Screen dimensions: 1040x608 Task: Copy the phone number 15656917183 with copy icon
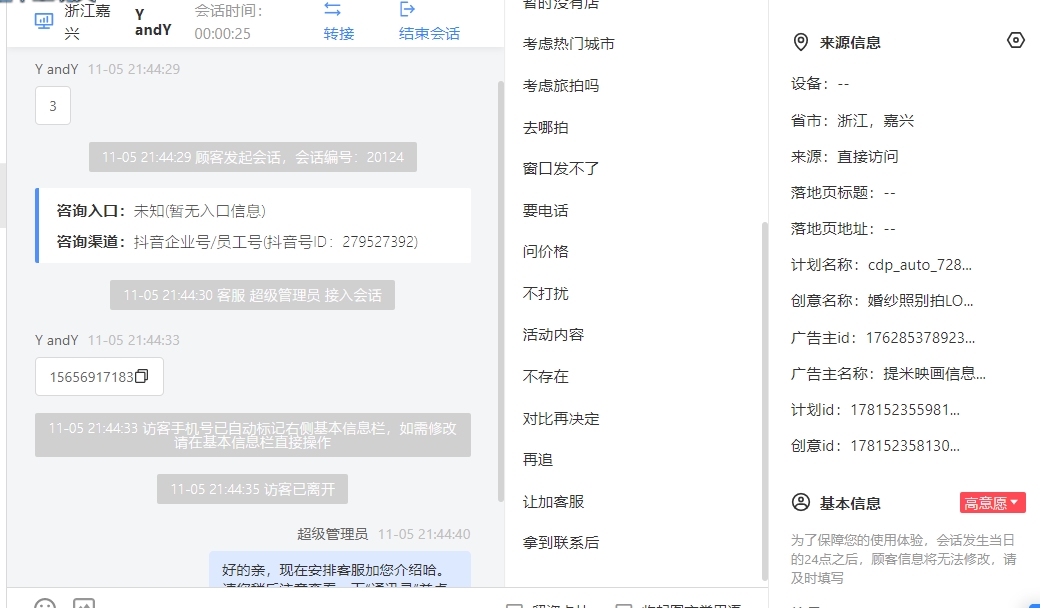(x=141, y=377)
